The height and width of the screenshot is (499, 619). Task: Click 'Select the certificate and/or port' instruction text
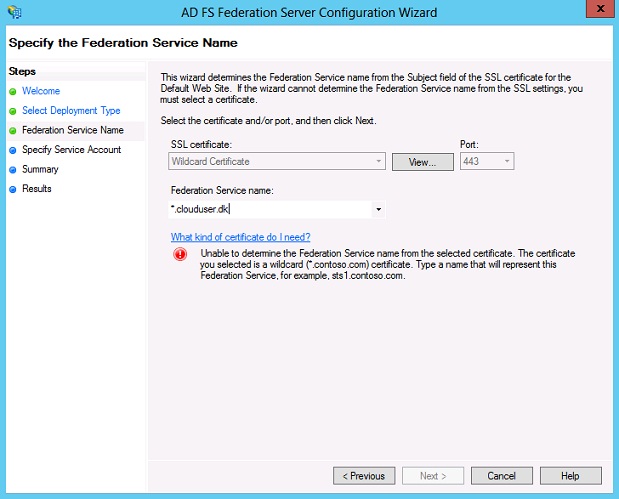click(268, 120)
